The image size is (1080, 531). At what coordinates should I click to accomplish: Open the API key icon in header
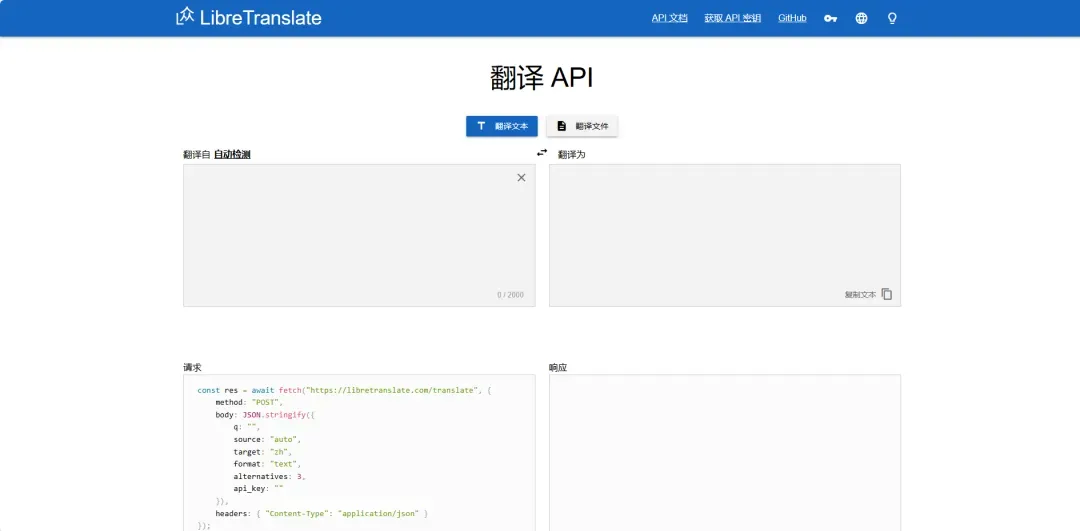coord(830,18)
